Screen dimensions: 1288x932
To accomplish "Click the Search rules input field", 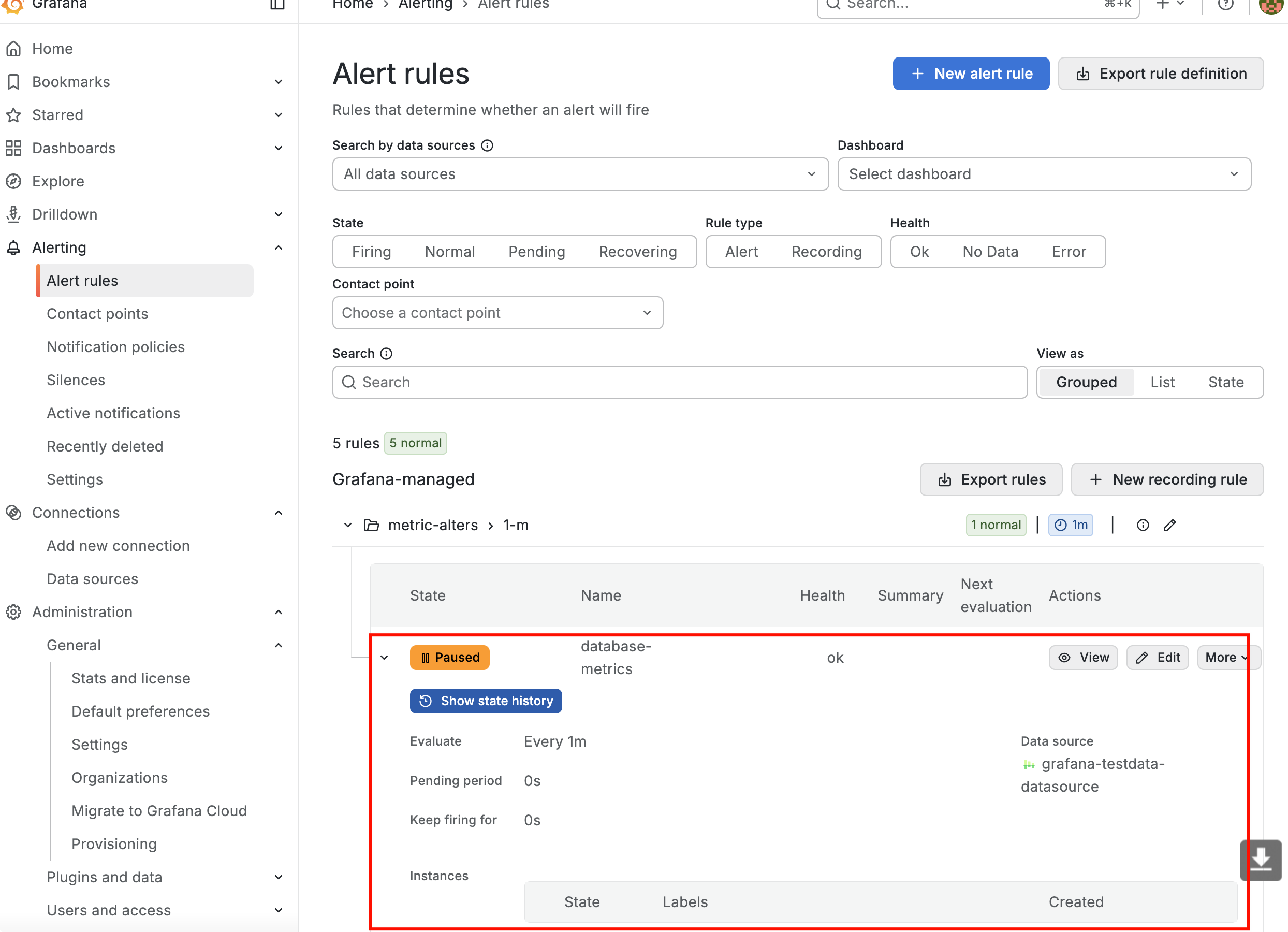I will tap(680, 382).
